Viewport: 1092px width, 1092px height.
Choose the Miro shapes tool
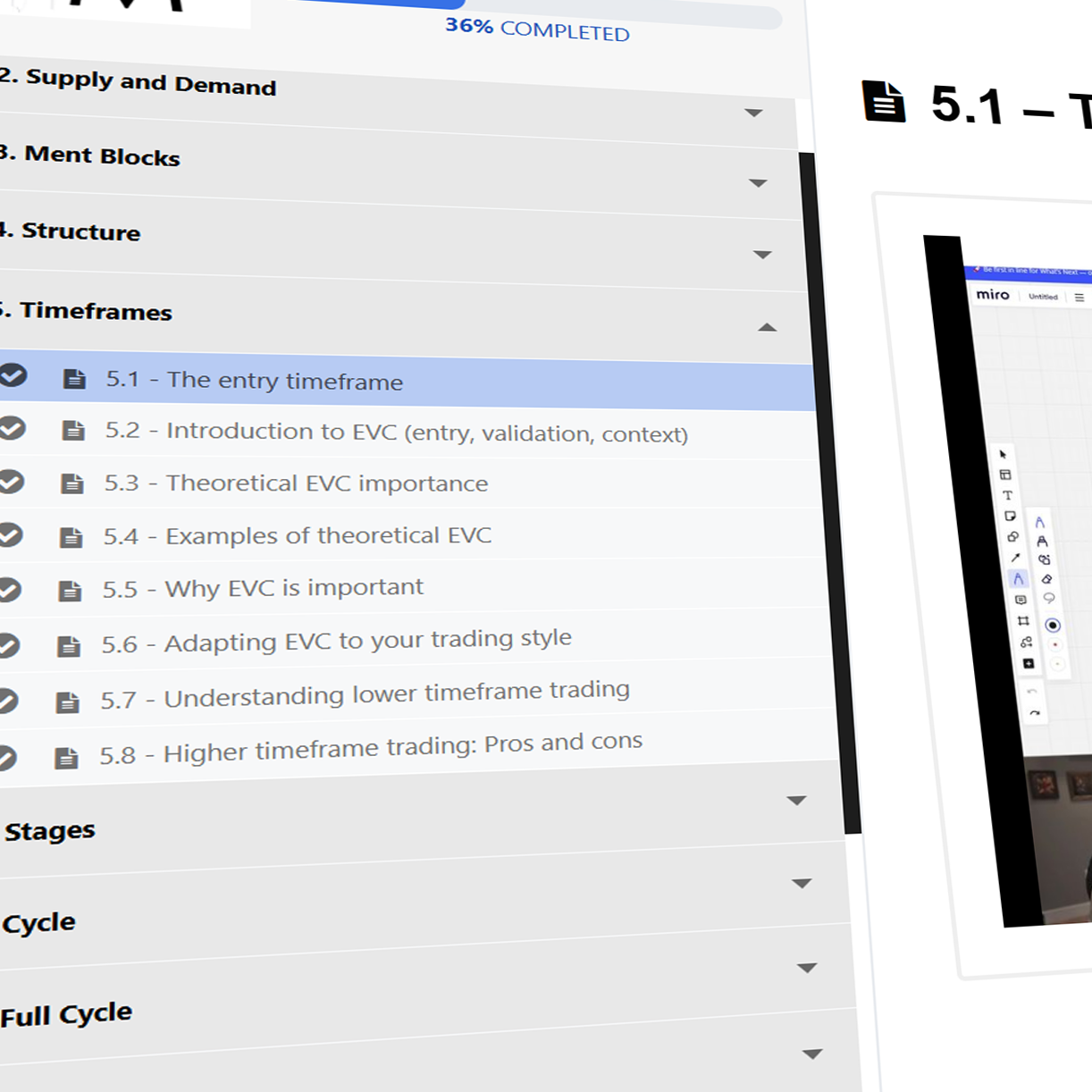(1012, 537)
